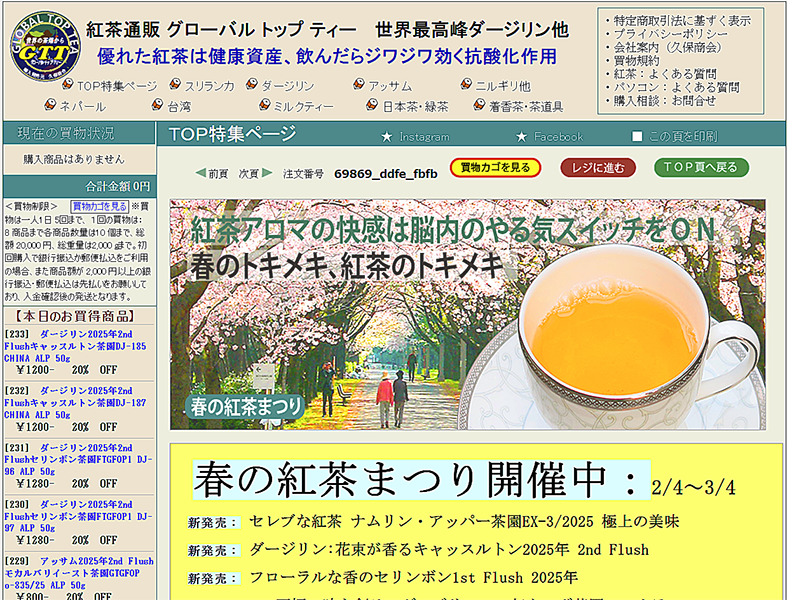This screenshot has height=600, width=787.
Task: Click the red レジに進む button
Action: pyautogui.click(x=598, y=168)
